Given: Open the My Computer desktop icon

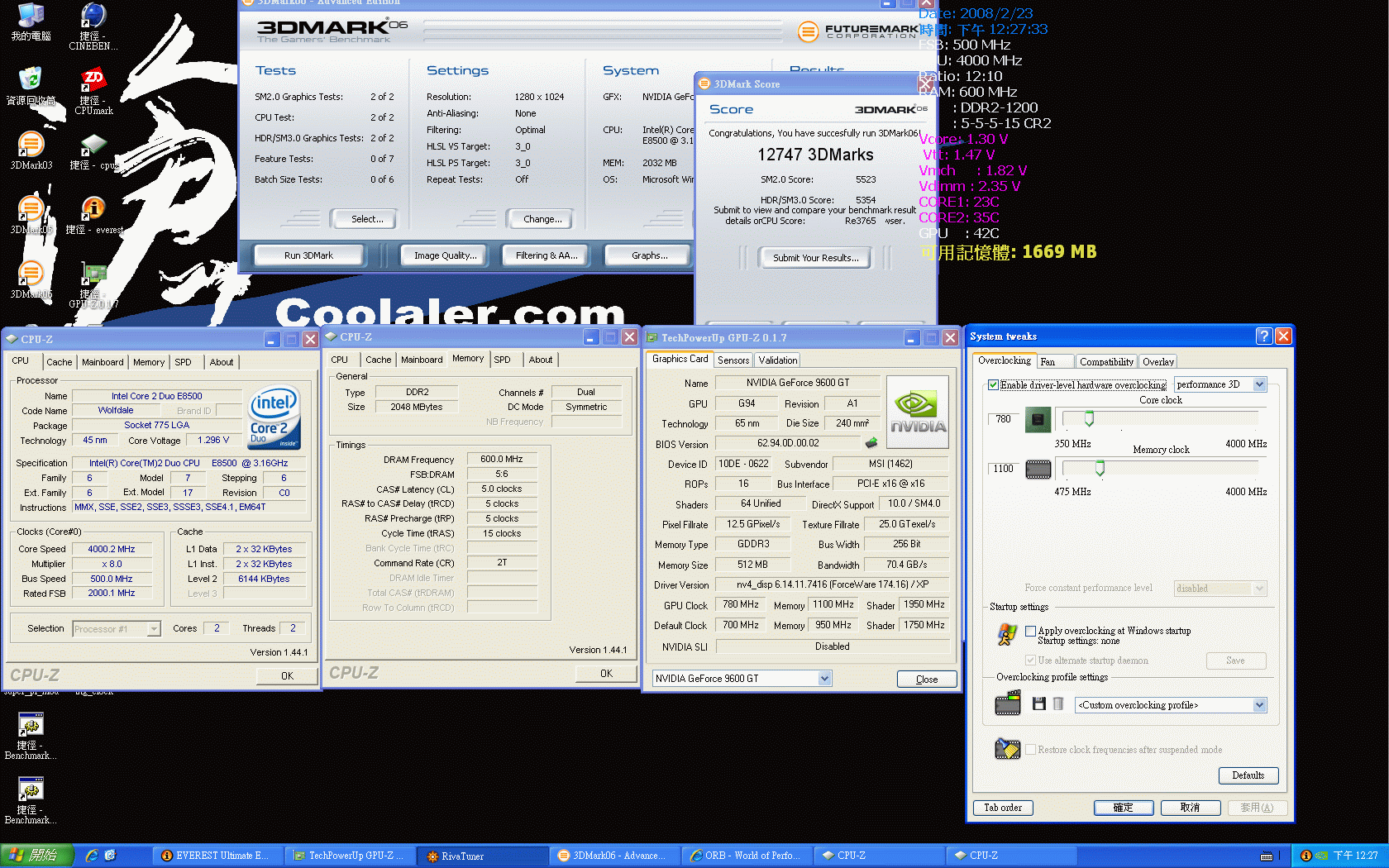Looking at the screenshot, I should pos(31,21).
